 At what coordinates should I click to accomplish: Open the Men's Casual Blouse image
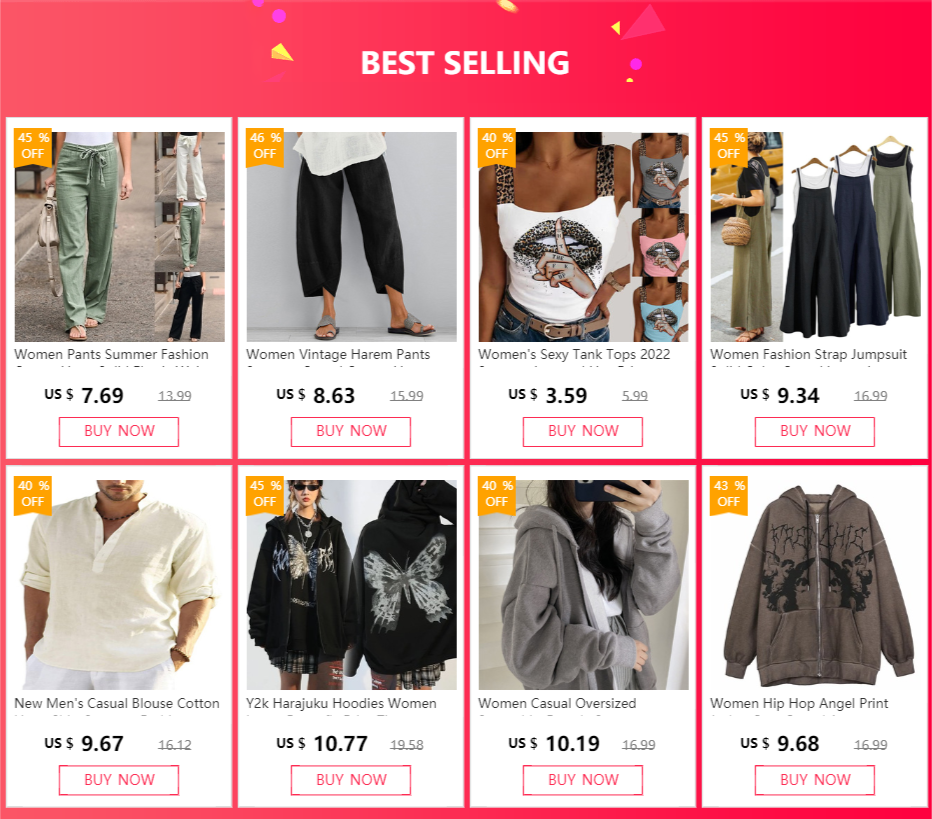pyautogui.click(x=119, y=585)
